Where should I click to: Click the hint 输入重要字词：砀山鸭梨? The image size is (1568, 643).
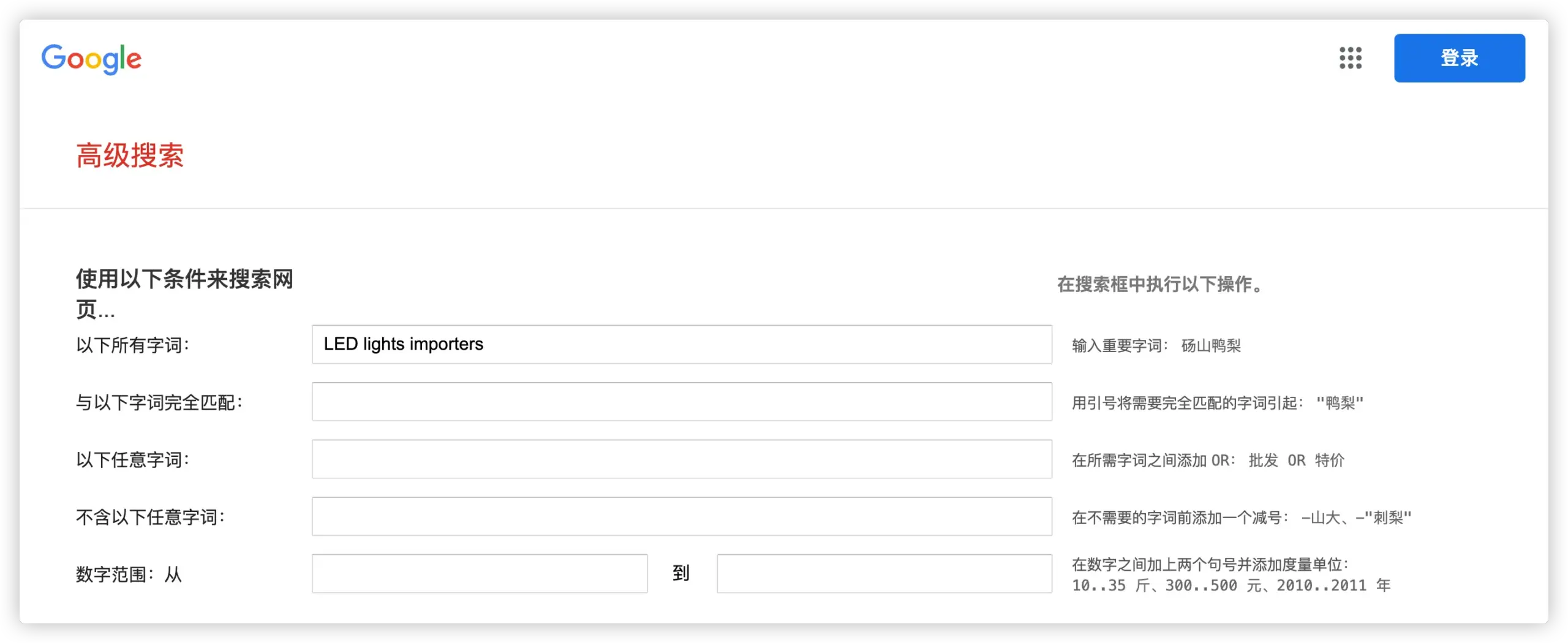(1156, 345)
